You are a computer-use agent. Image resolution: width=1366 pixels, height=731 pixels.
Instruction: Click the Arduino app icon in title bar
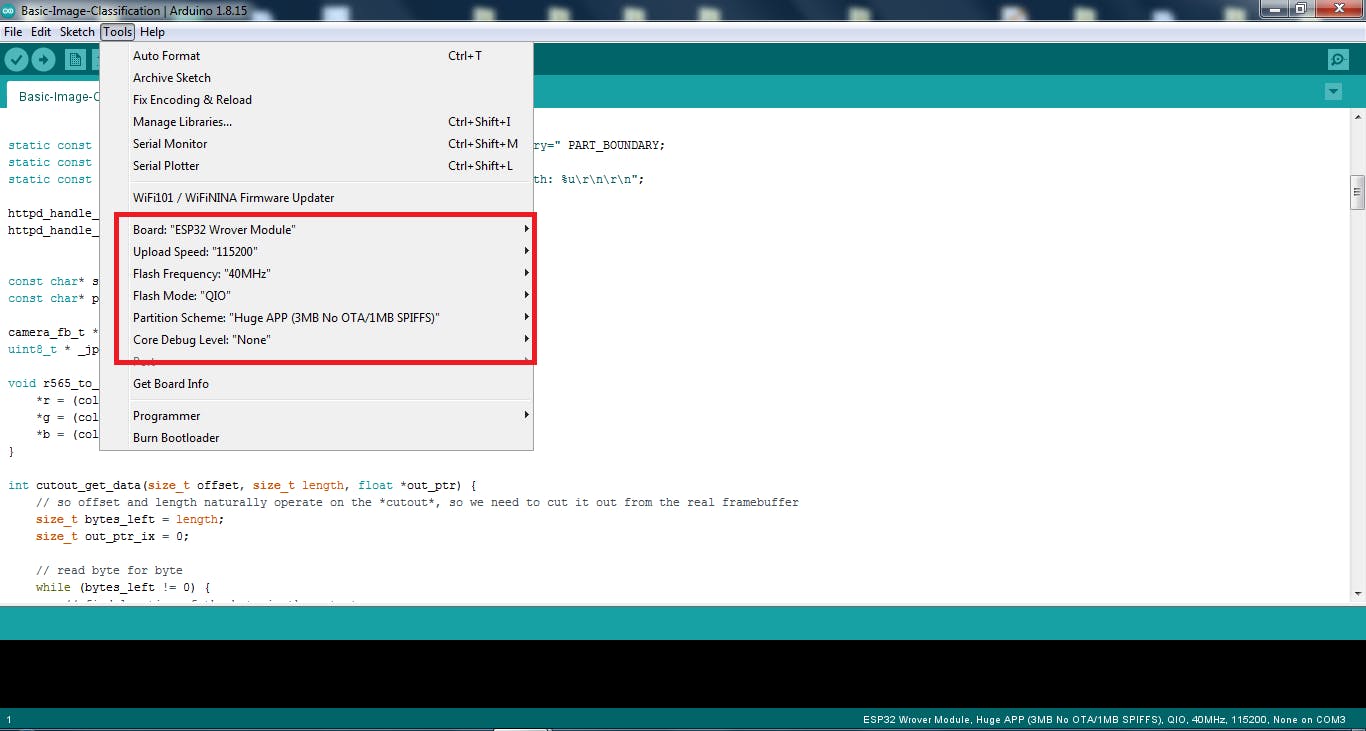9,10
